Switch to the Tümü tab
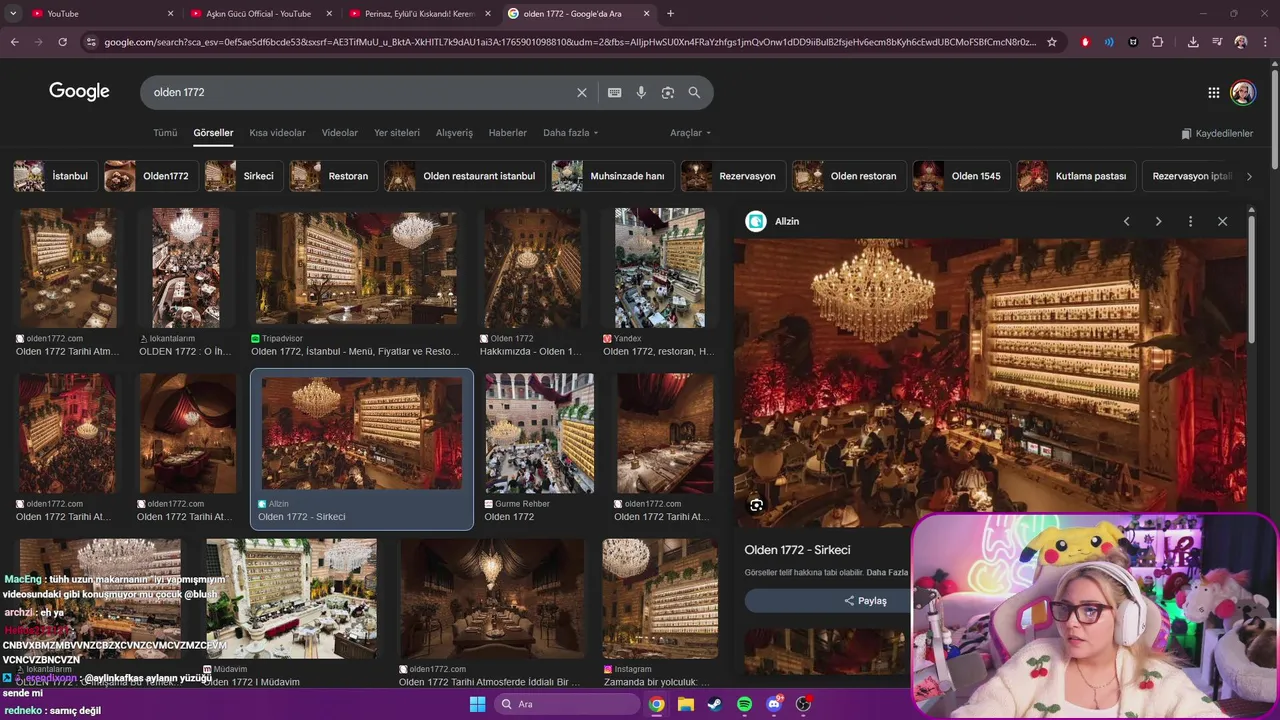Viewport: 1280px width, 720px height. click(x=165, y=133)
